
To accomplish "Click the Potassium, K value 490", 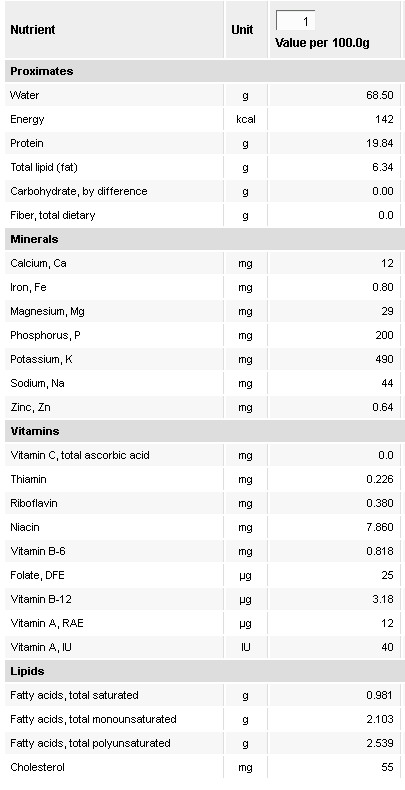I will pyautogui.click(x=384, y=359).
